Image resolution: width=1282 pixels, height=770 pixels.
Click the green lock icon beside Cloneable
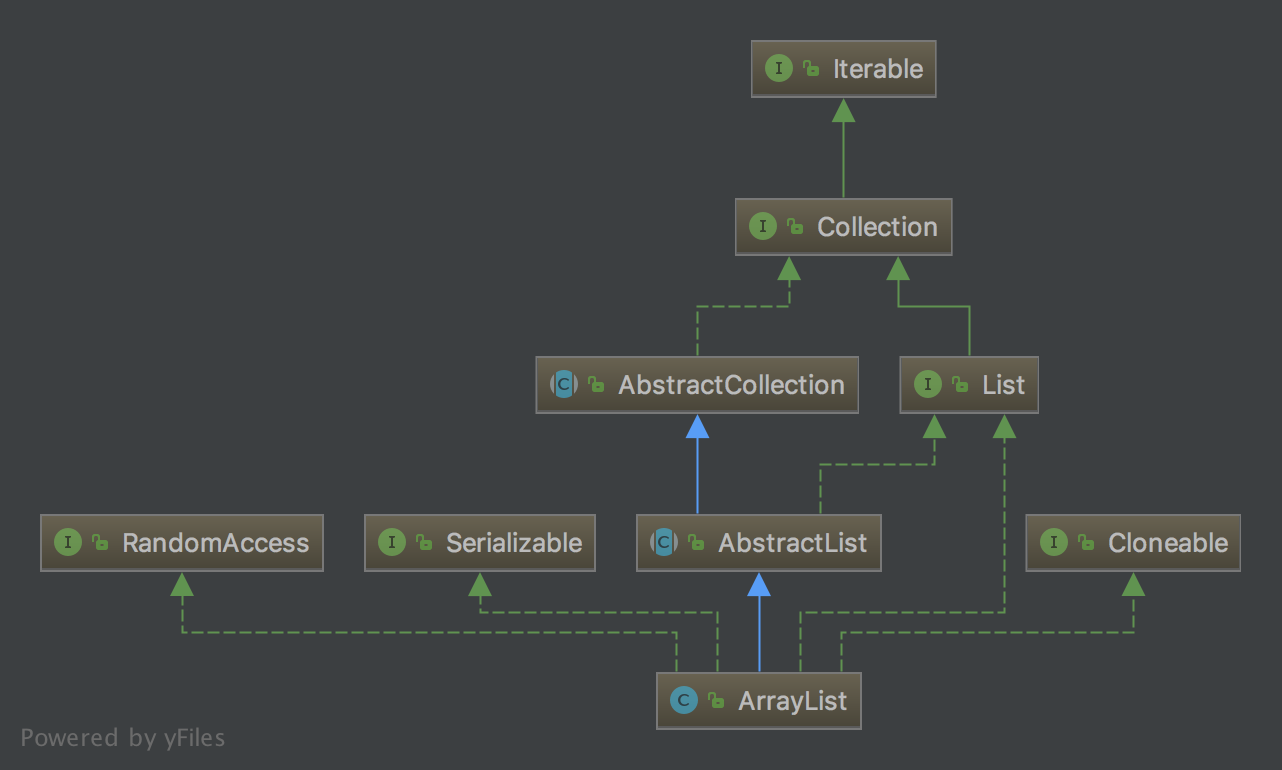[x=1086, y=544]
